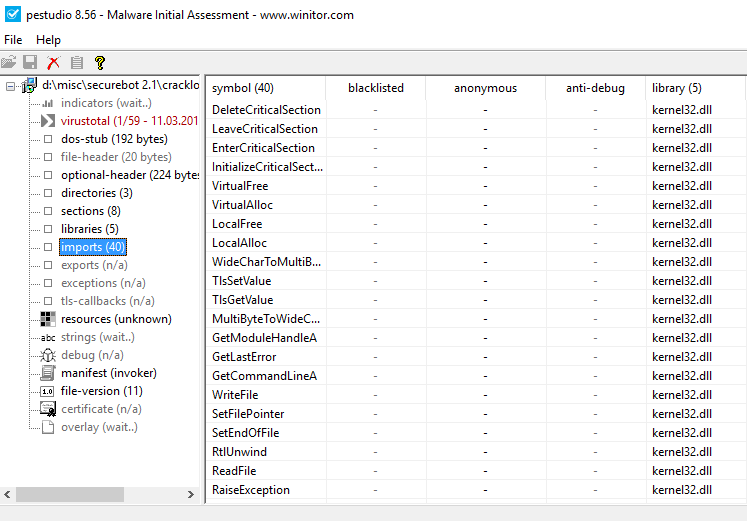
Task: Click the red X close-file icon
Action: [54, 63]
